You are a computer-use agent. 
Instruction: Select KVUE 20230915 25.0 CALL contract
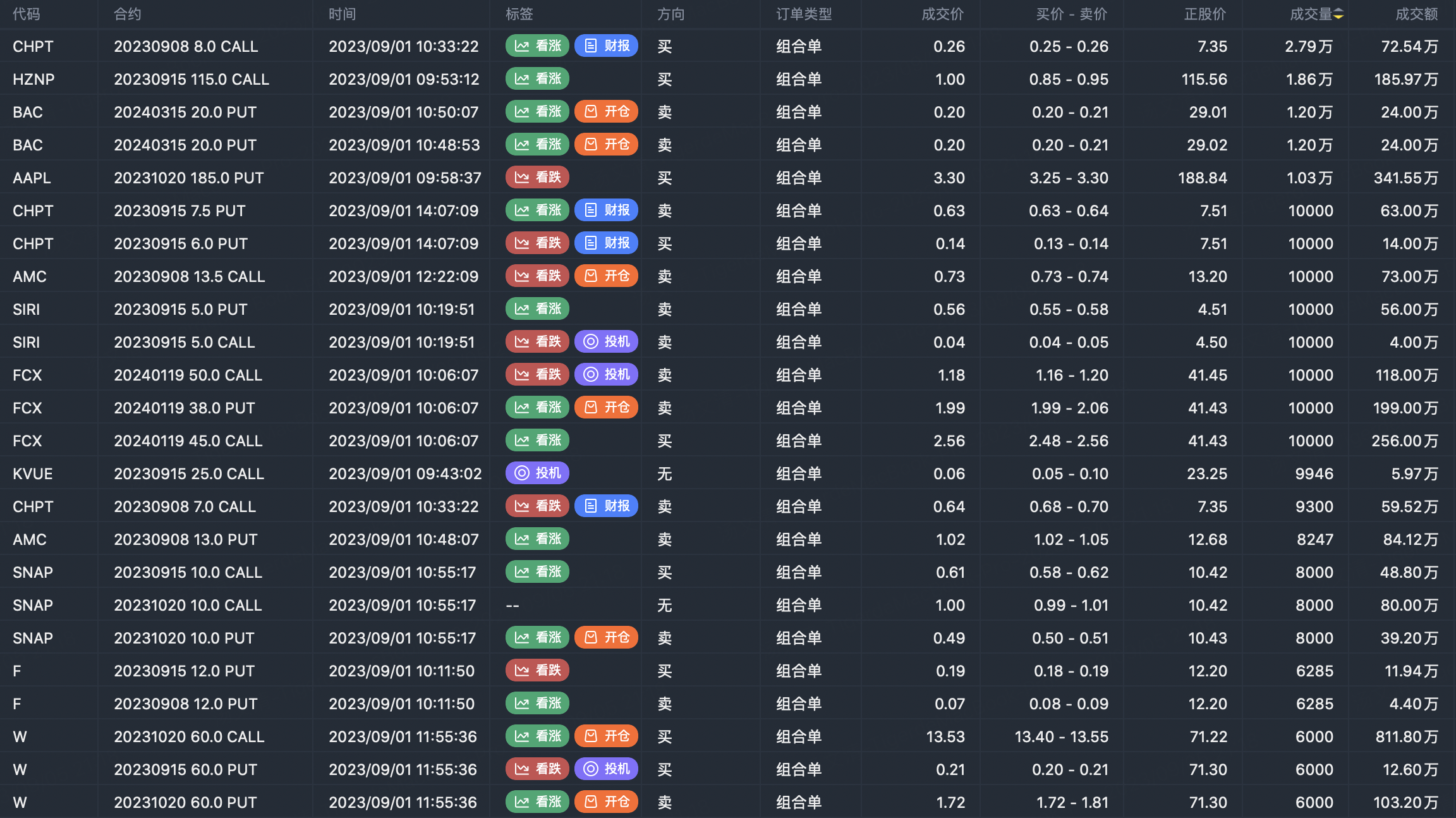188,473
